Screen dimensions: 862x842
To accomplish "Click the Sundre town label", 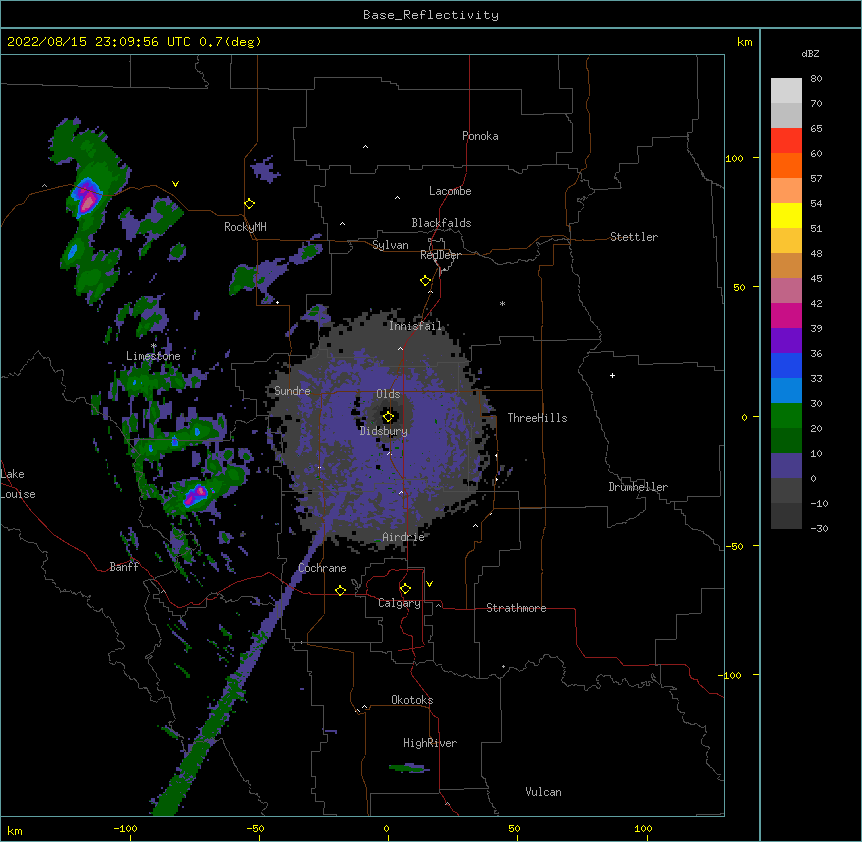I will (292, 391).
